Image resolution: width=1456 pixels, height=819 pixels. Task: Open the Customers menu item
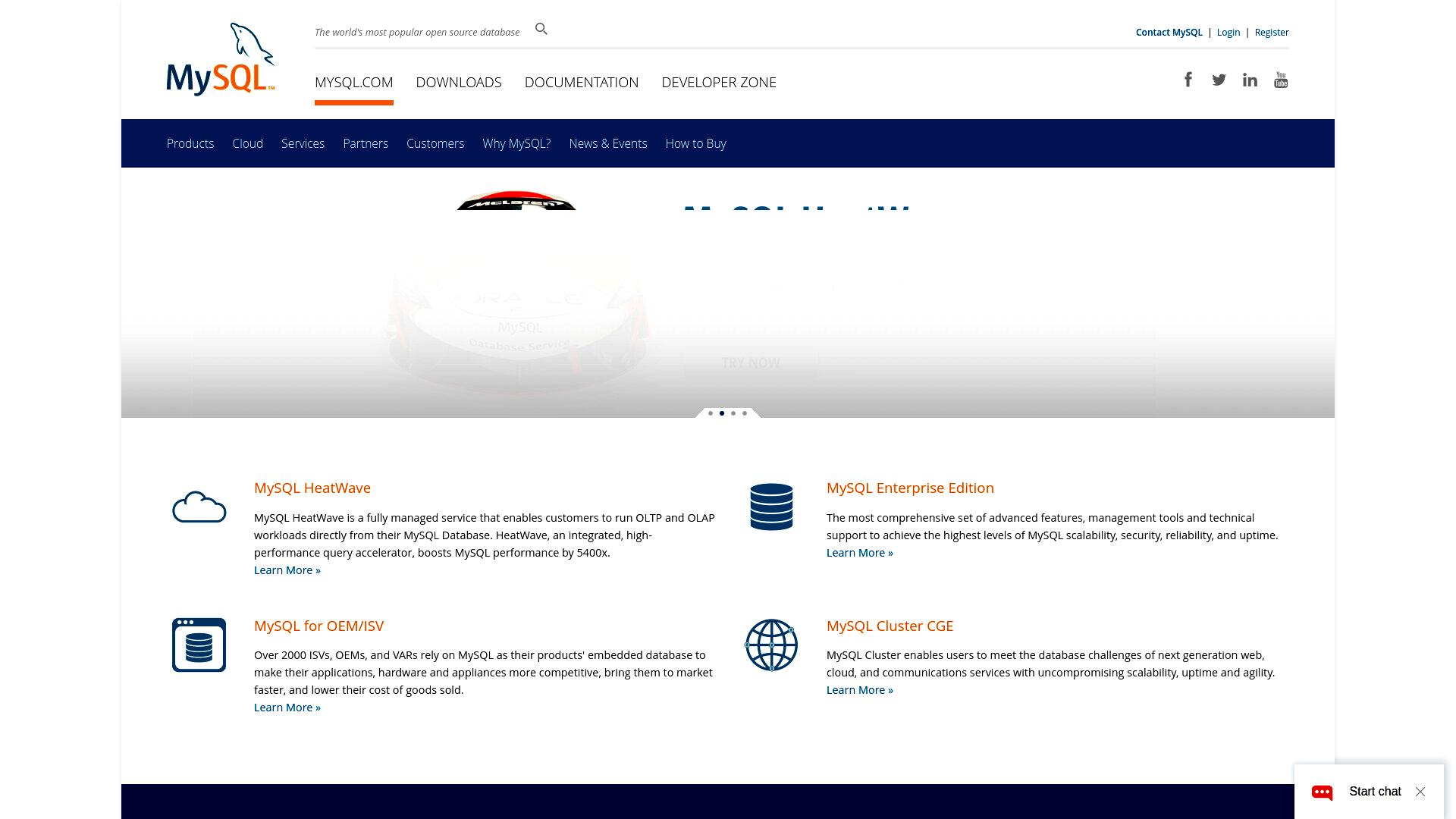435,143
